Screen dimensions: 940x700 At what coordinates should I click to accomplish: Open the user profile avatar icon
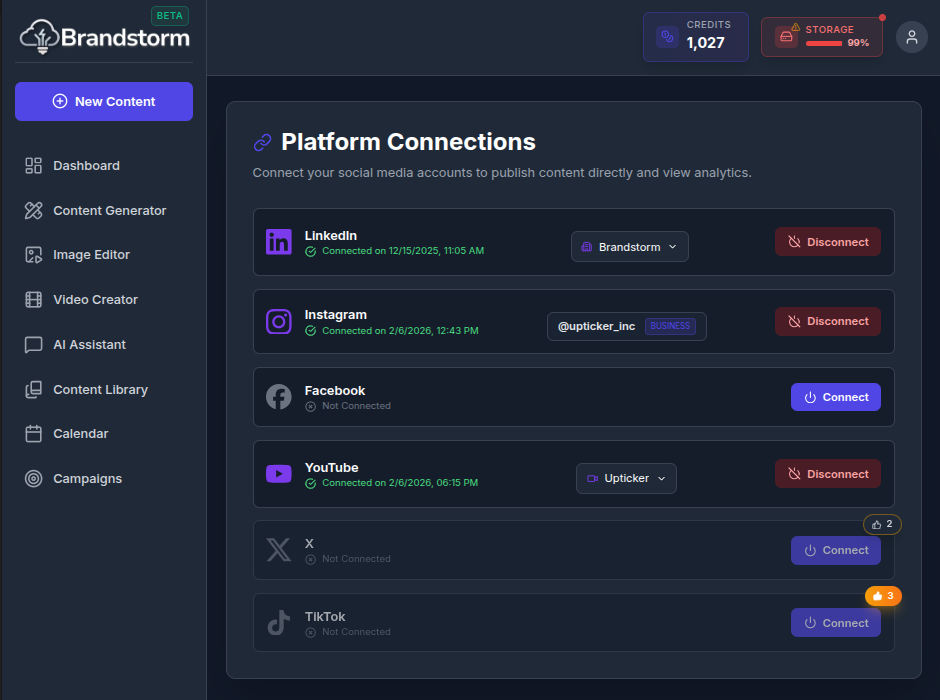[x=911, y=37]
